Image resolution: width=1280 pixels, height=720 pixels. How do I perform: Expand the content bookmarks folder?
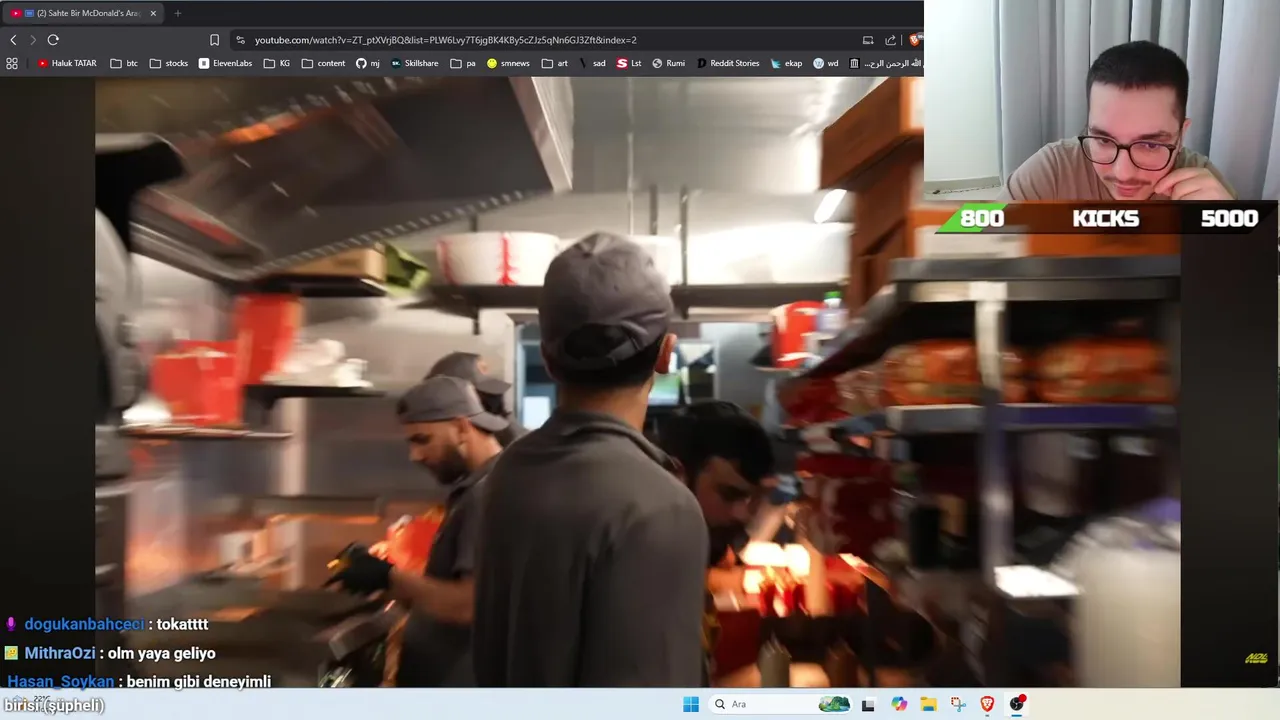click(x=323, y=63)
